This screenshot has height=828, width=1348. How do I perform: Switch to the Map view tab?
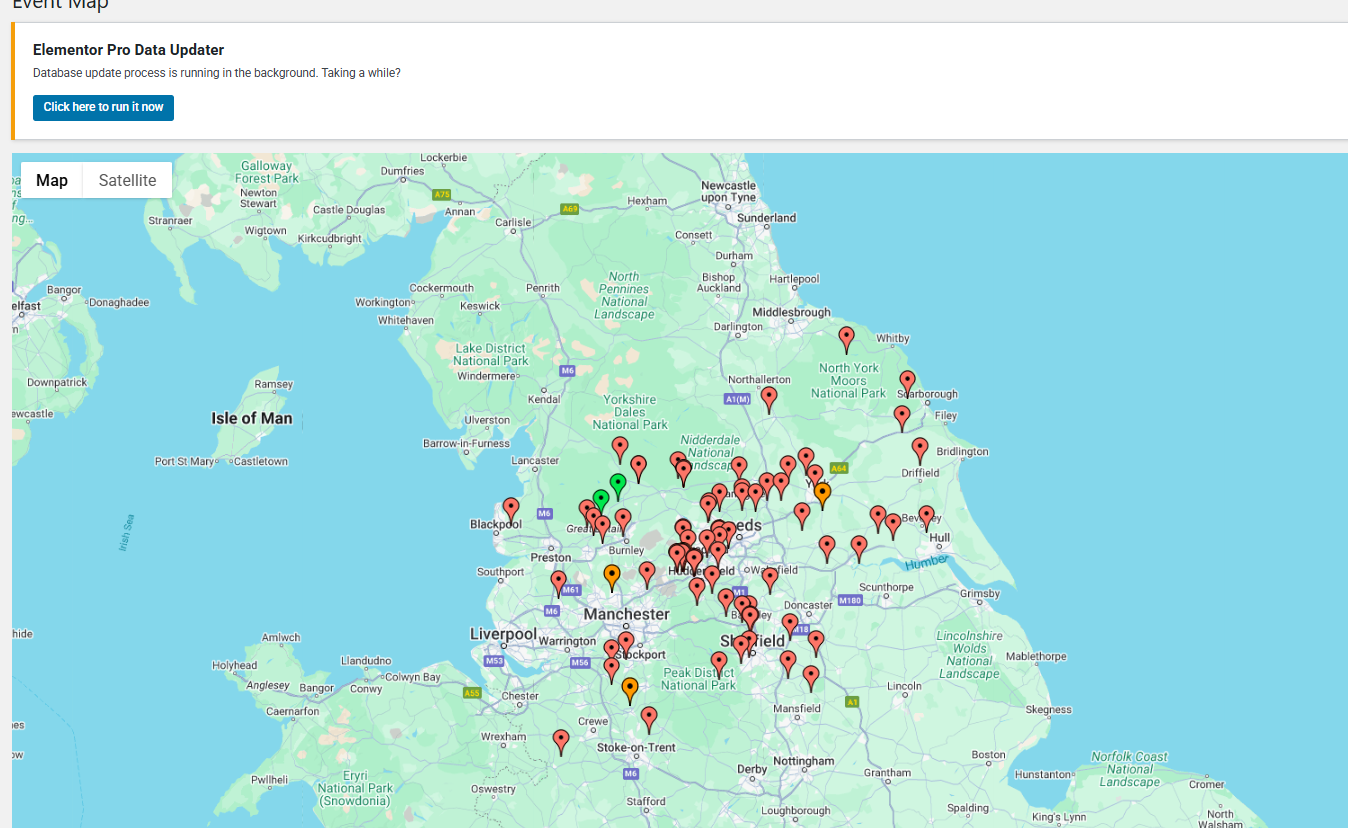click(52, 180)
